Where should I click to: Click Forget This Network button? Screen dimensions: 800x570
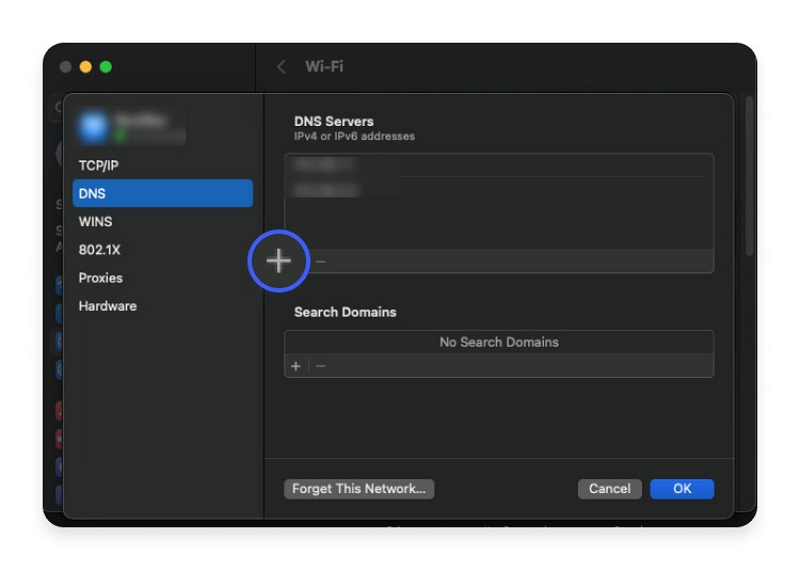coord(359,488)
